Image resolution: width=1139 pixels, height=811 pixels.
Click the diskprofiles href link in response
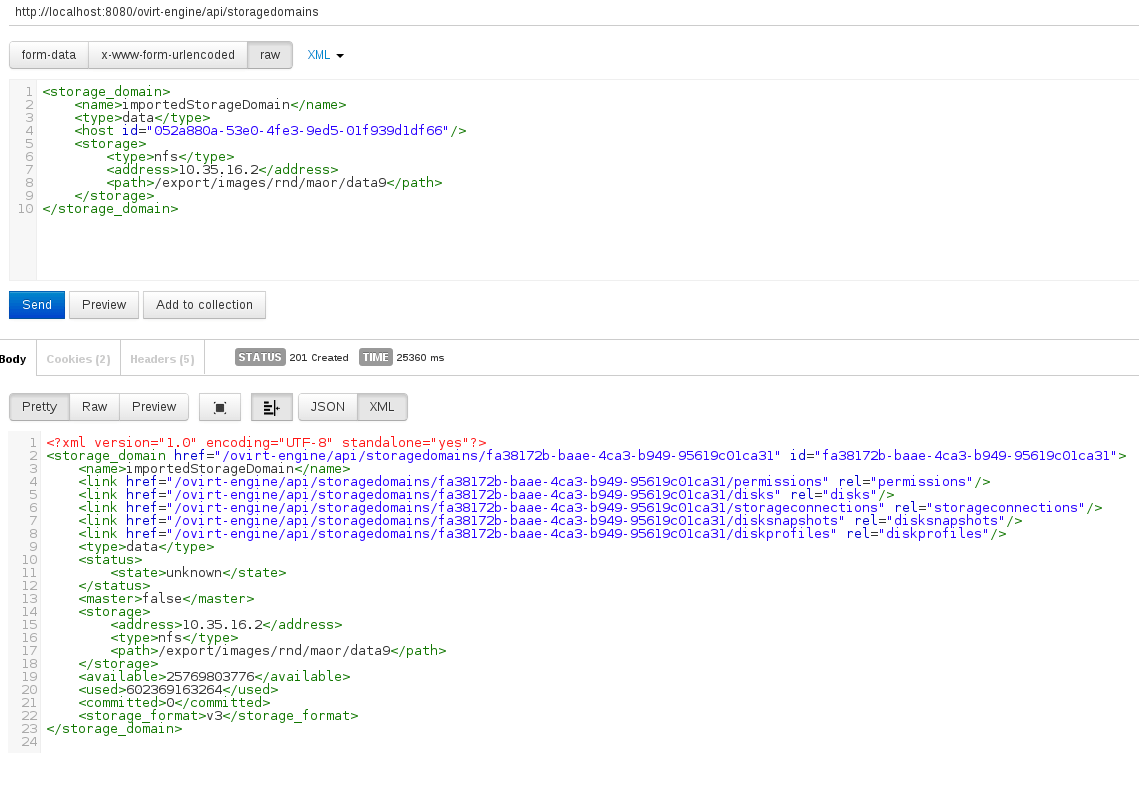click(x=502, y=533)
